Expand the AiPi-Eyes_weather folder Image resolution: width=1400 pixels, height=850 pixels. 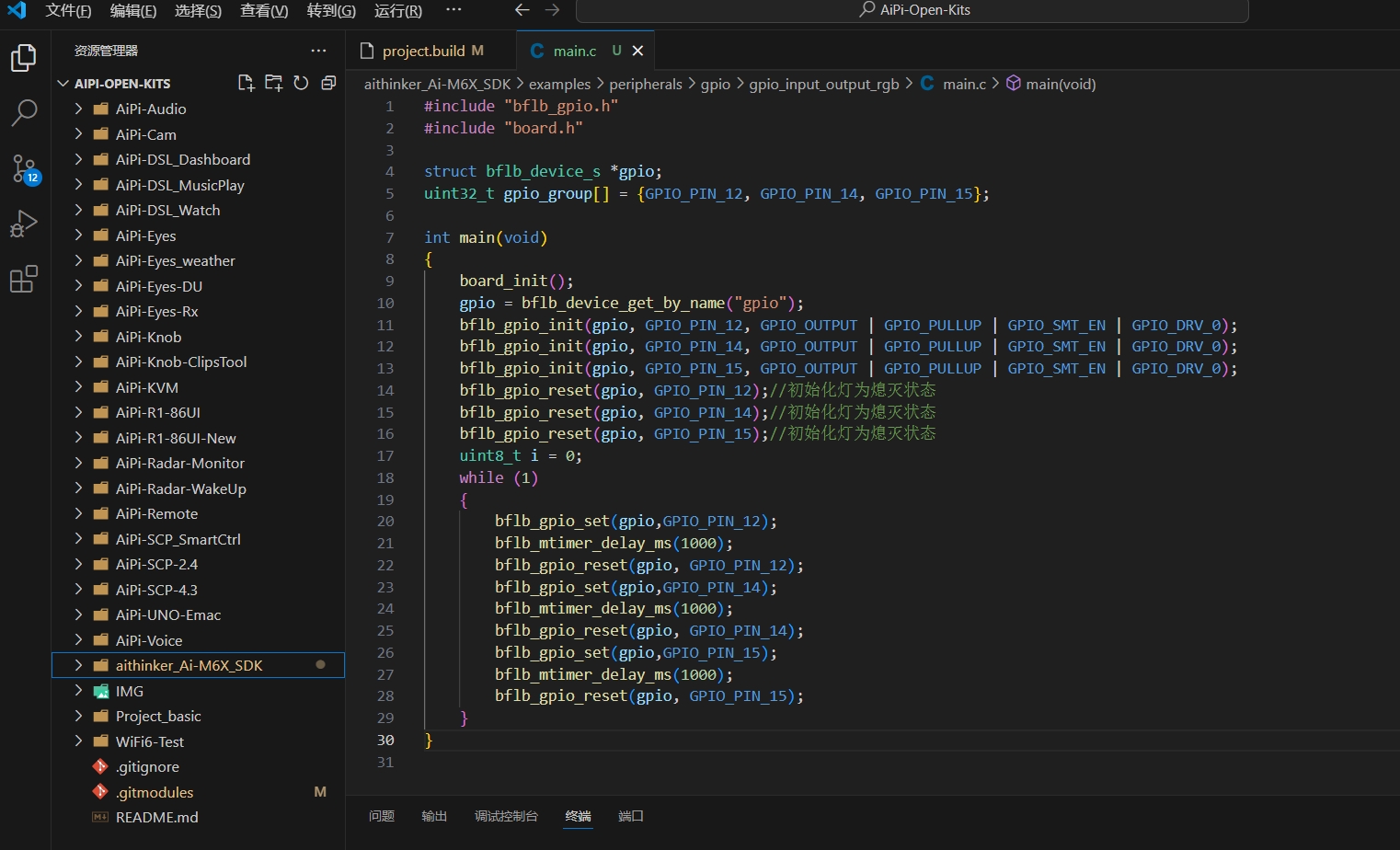coord(78,260)
